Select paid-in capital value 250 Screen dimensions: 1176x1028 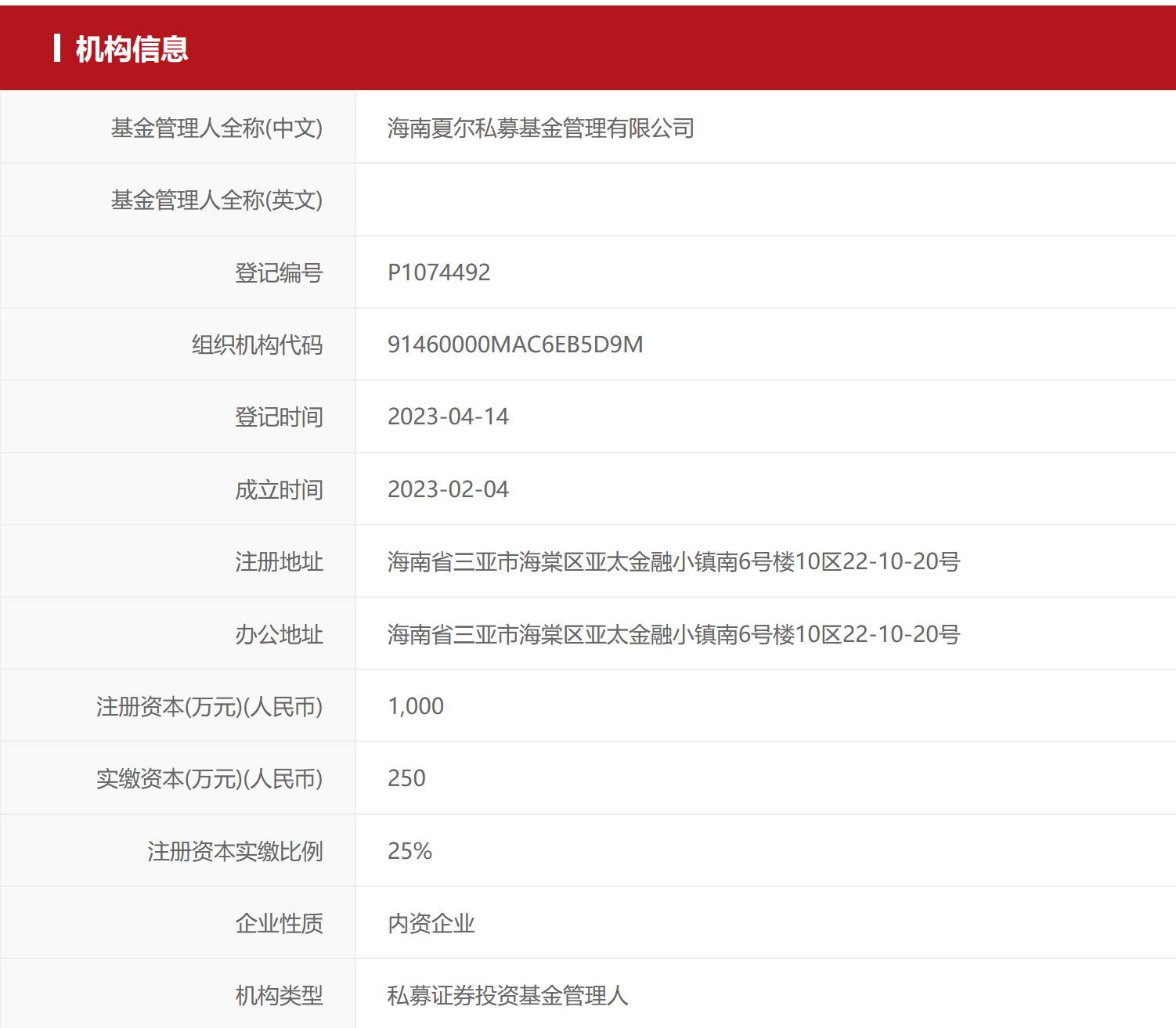[x=406, y=778]
